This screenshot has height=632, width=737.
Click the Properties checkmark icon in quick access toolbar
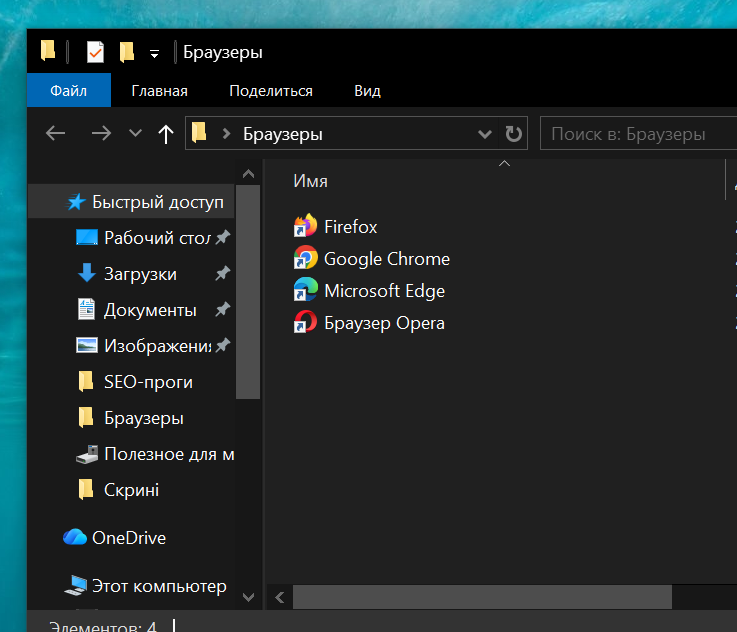(x=95, y=52)
